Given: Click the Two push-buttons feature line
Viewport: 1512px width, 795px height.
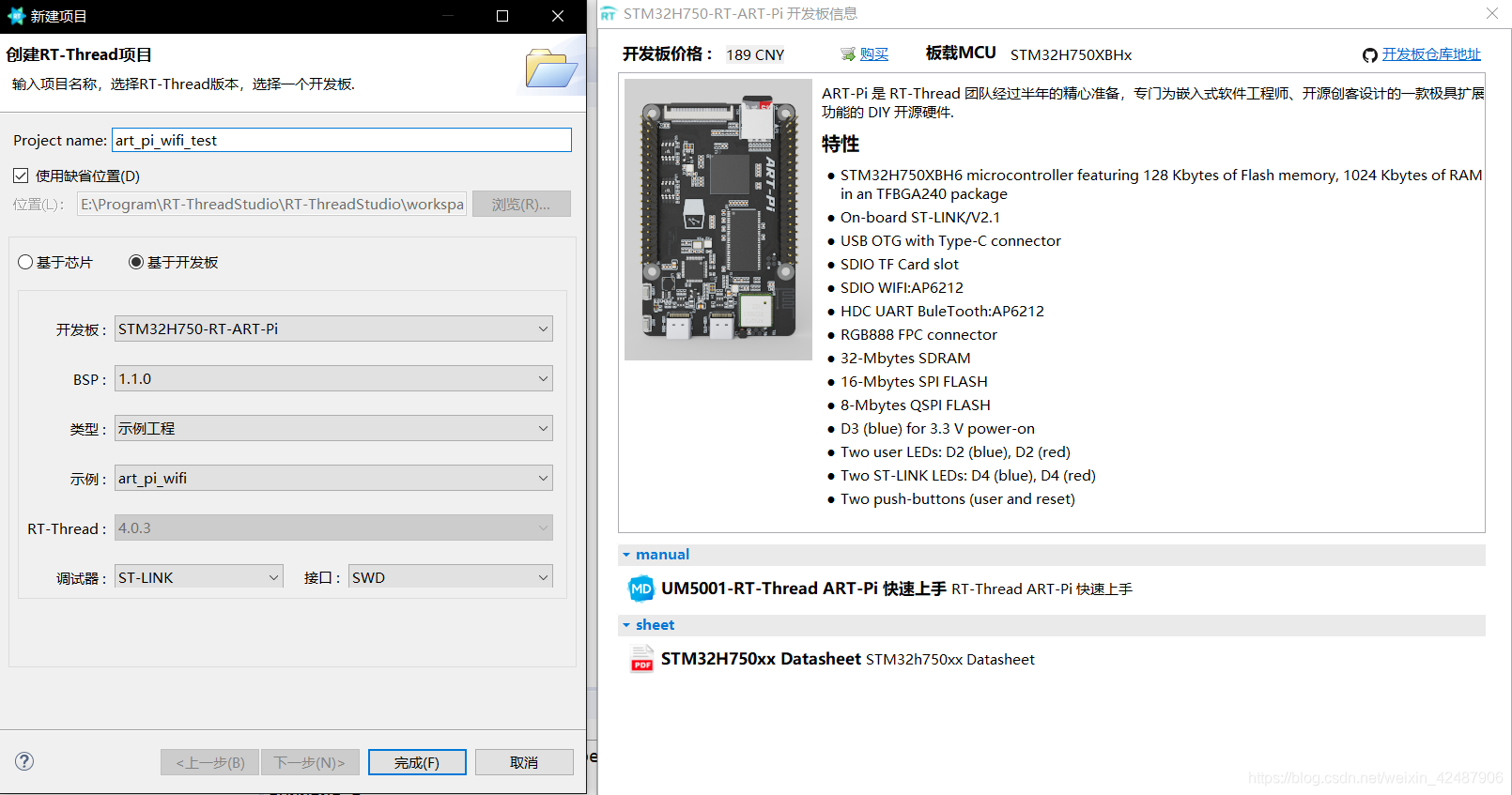Looking at the screenshot, I should pyautogui.click(x=958, y=498).
